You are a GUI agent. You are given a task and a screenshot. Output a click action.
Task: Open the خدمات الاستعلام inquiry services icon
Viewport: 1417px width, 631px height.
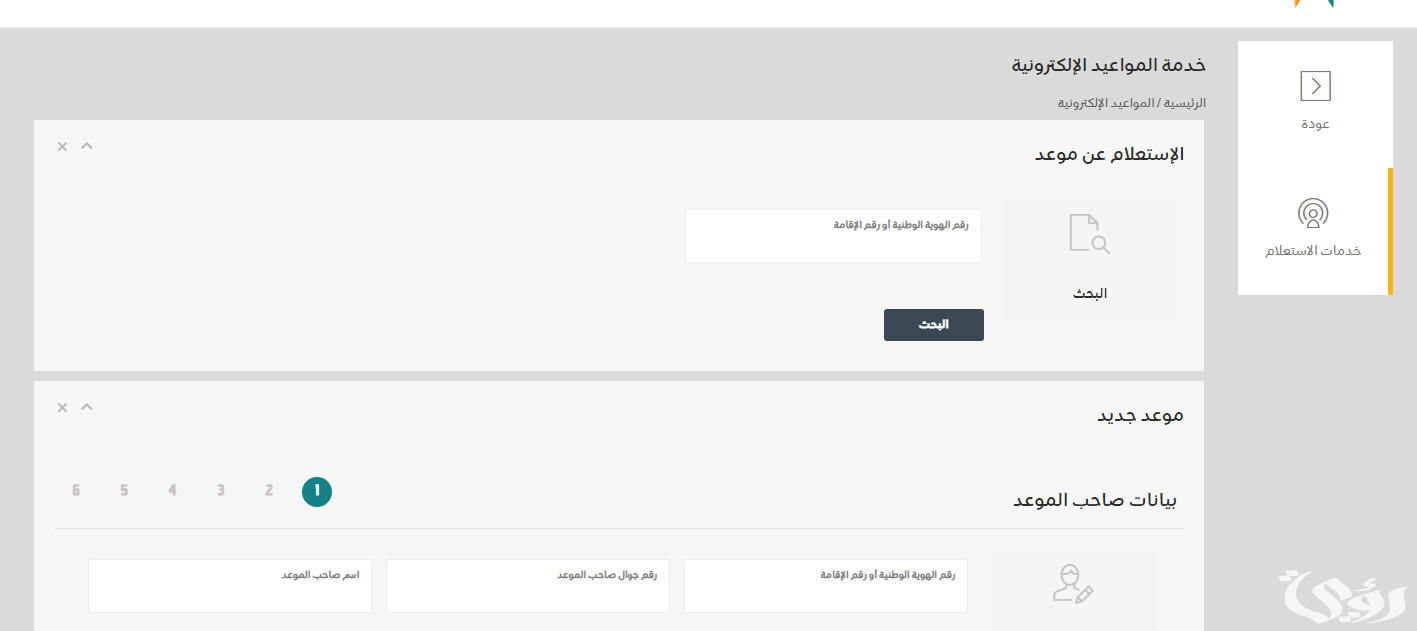(1313, 214)
